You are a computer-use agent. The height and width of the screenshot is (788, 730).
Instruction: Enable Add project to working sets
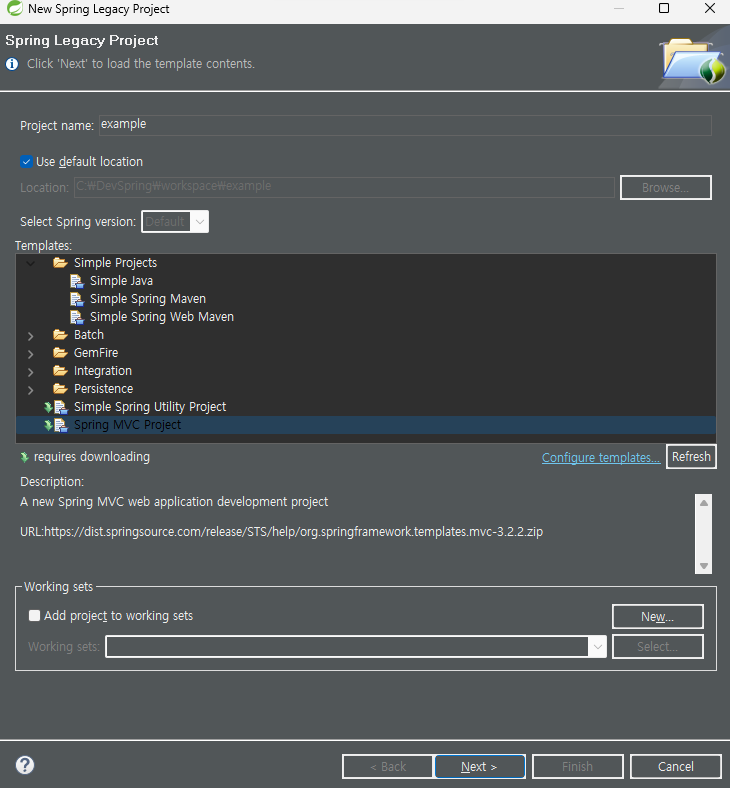(x=34, y=616)
